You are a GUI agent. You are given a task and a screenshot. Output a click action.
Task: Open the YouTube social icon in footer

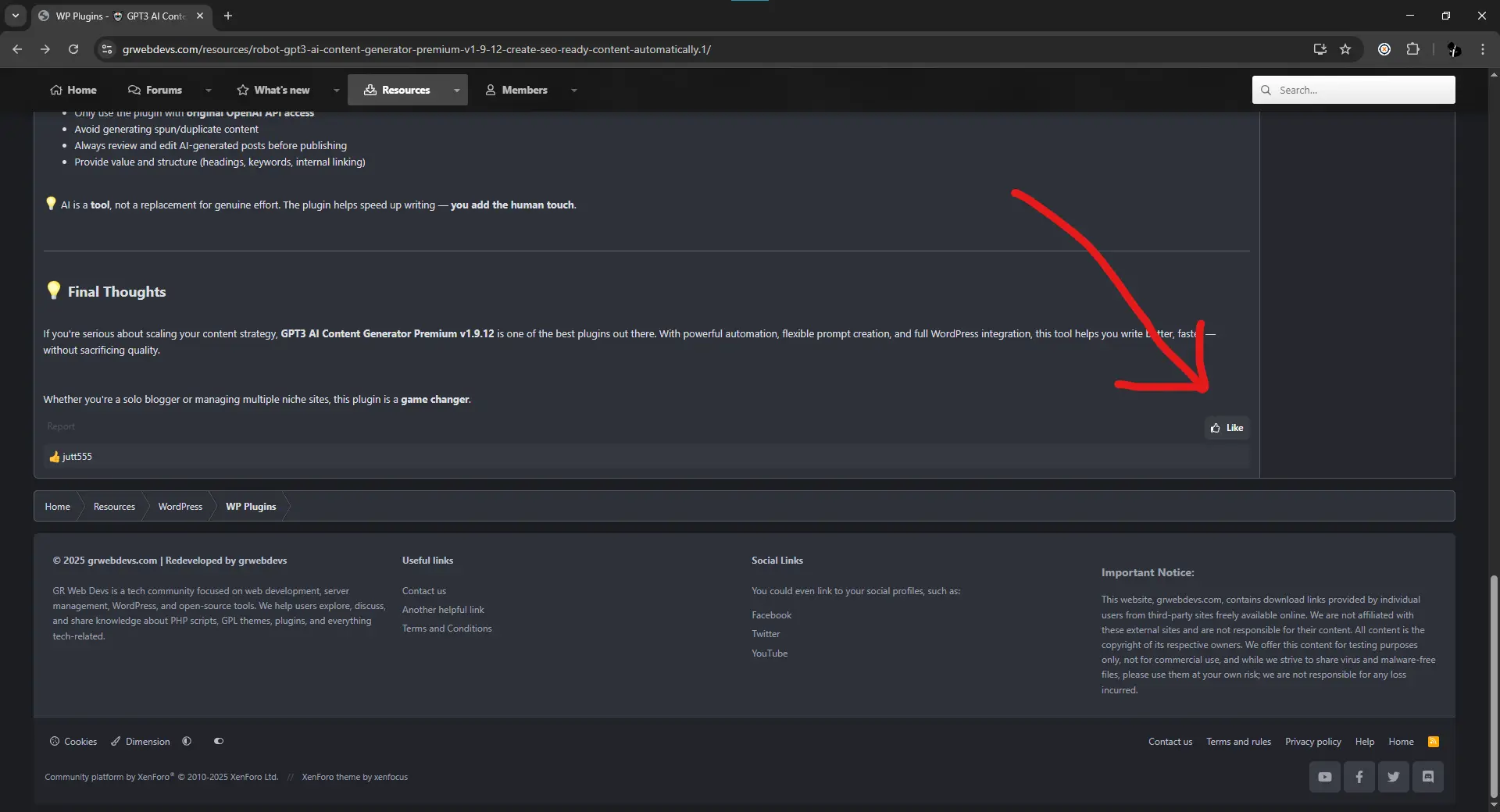click(x=1324, y=777)
